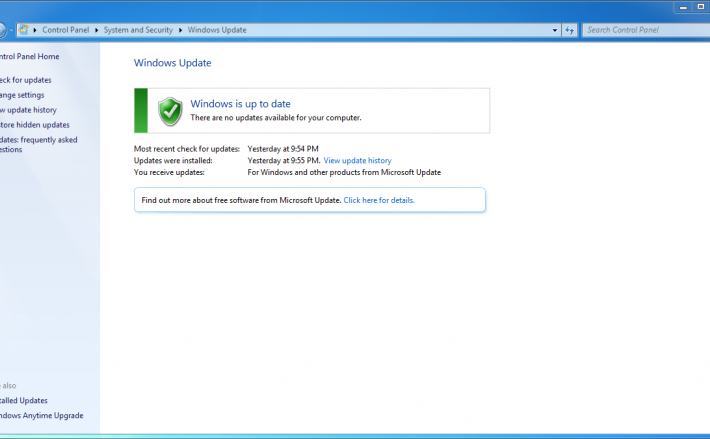Image resolution: width=710 pixels, height=439 pixels.
Task: Click 'Find out more about free software' text
Action: (x=241, y=200)
